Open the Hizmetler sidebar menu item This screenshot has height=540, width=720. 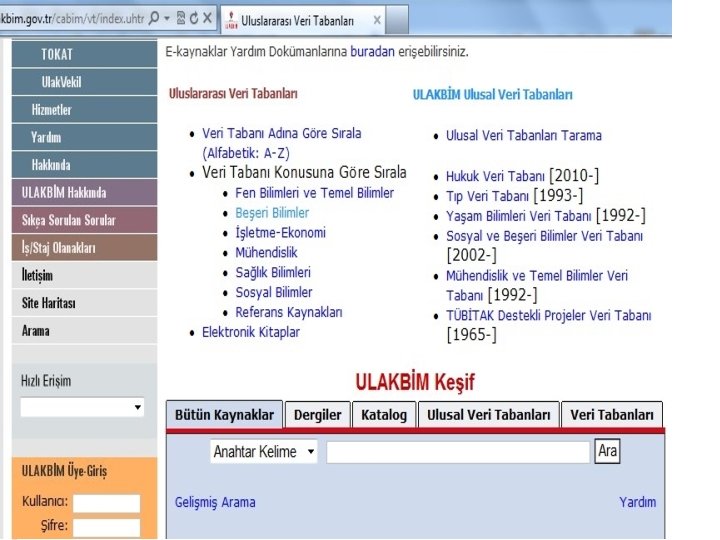pos(84,110)
